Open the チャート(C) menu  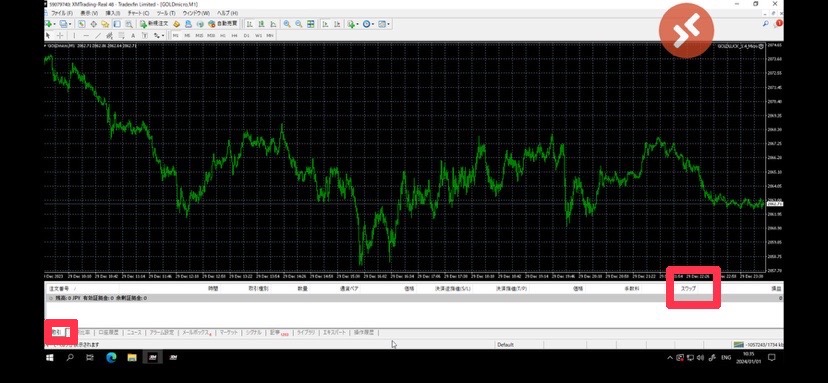point(138,13)
